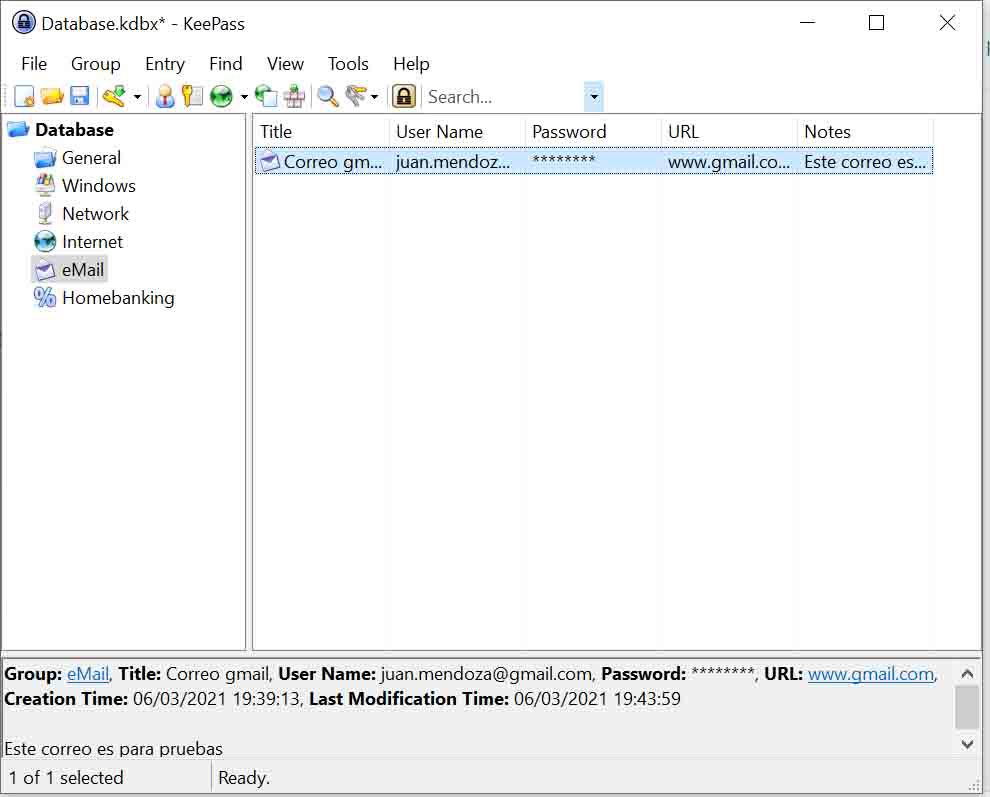
Task: Open the Find menu
Action: (x=225, y=64)
